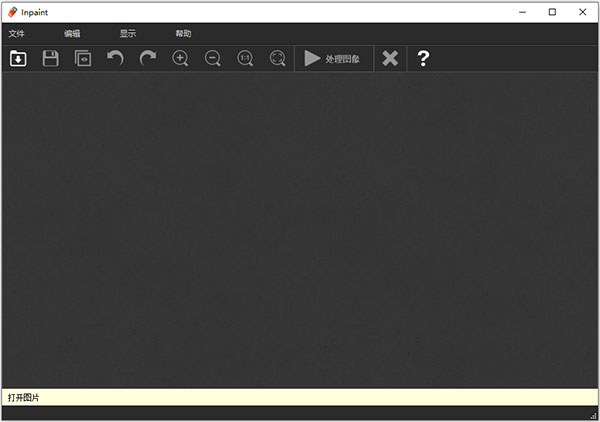
Task: Click the 打开图片 hint bar text
Action: (23, 398)
